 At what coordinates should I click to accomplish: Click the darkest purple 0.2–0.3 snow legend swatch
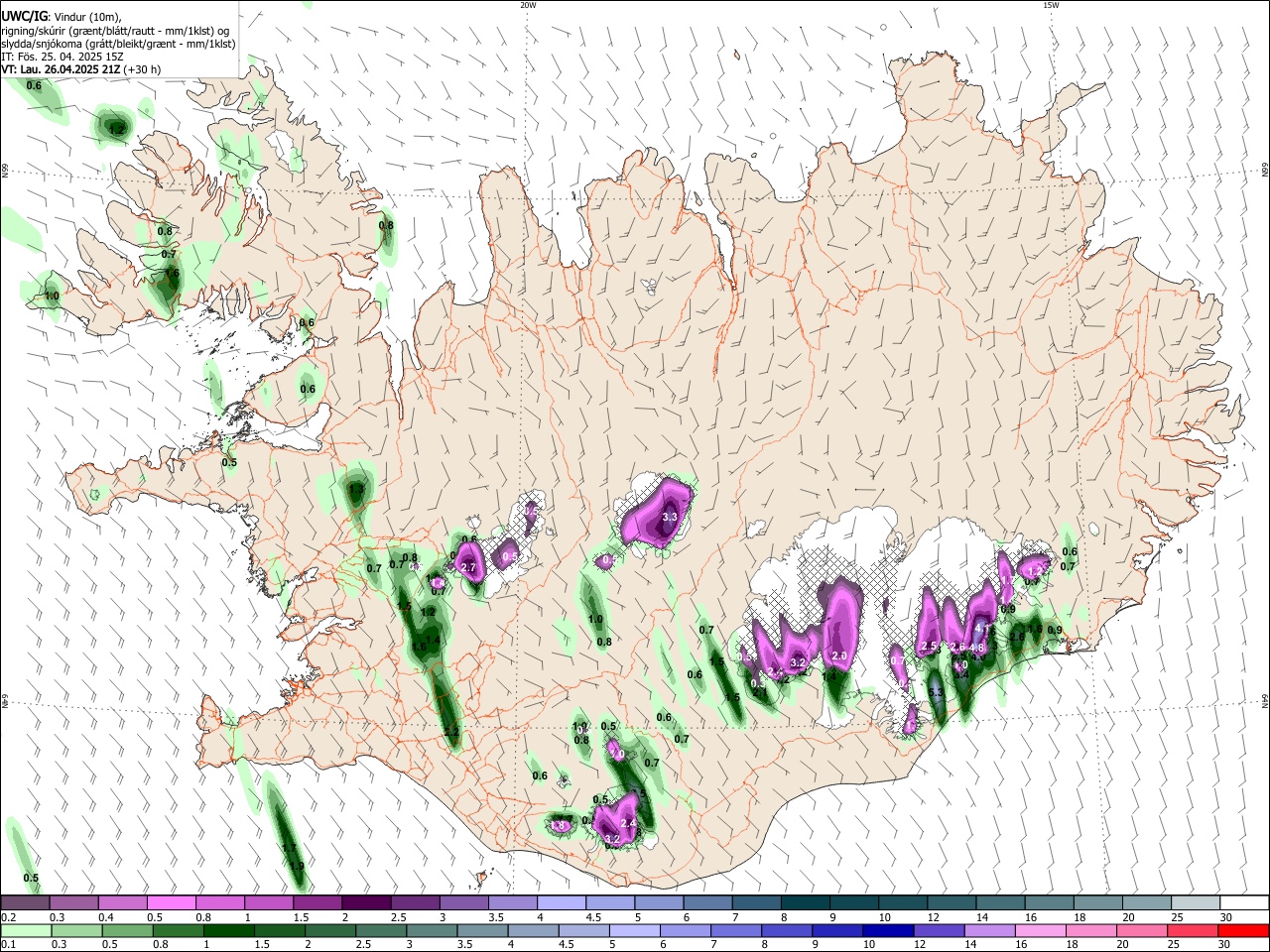click(25, 902)
